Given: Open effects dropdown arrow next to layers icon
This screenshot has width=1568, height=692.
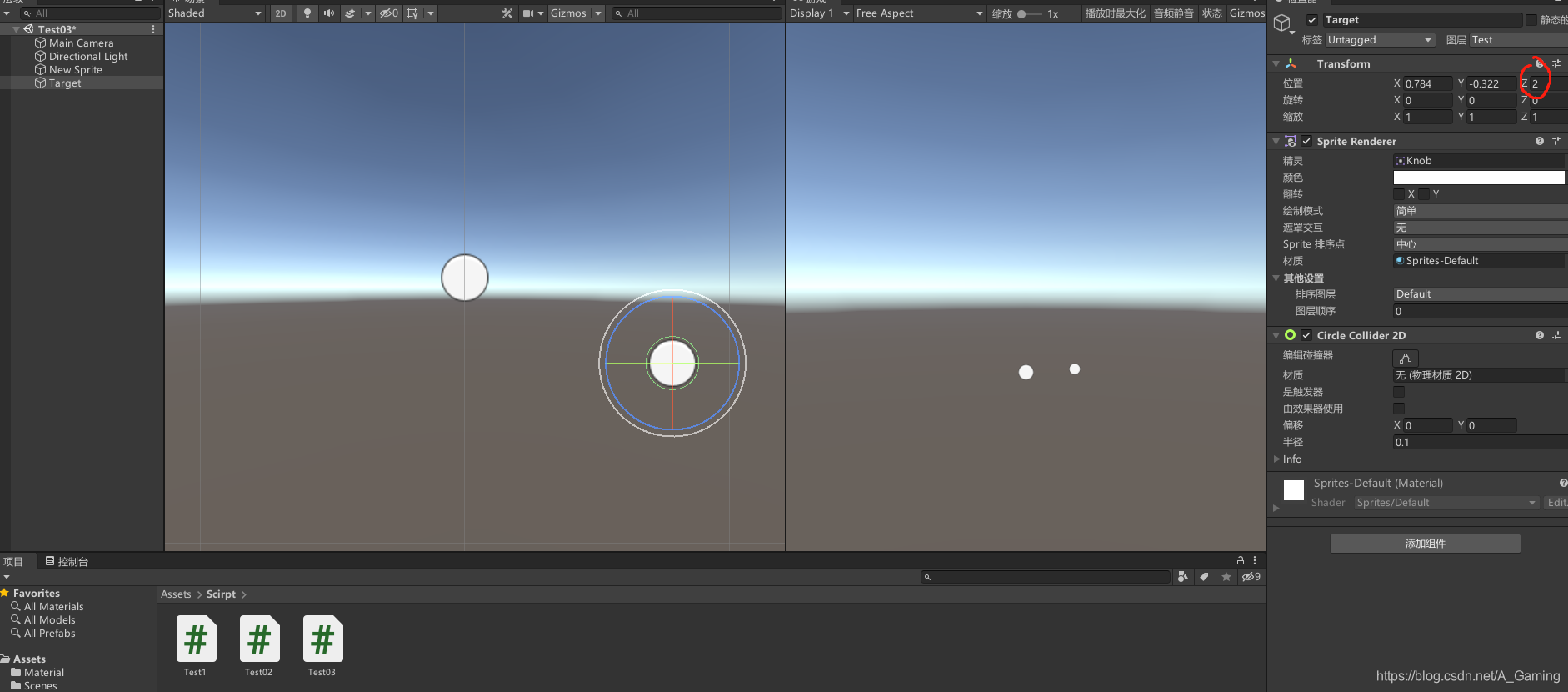Looking at the screenshot, I should (368, 13).
